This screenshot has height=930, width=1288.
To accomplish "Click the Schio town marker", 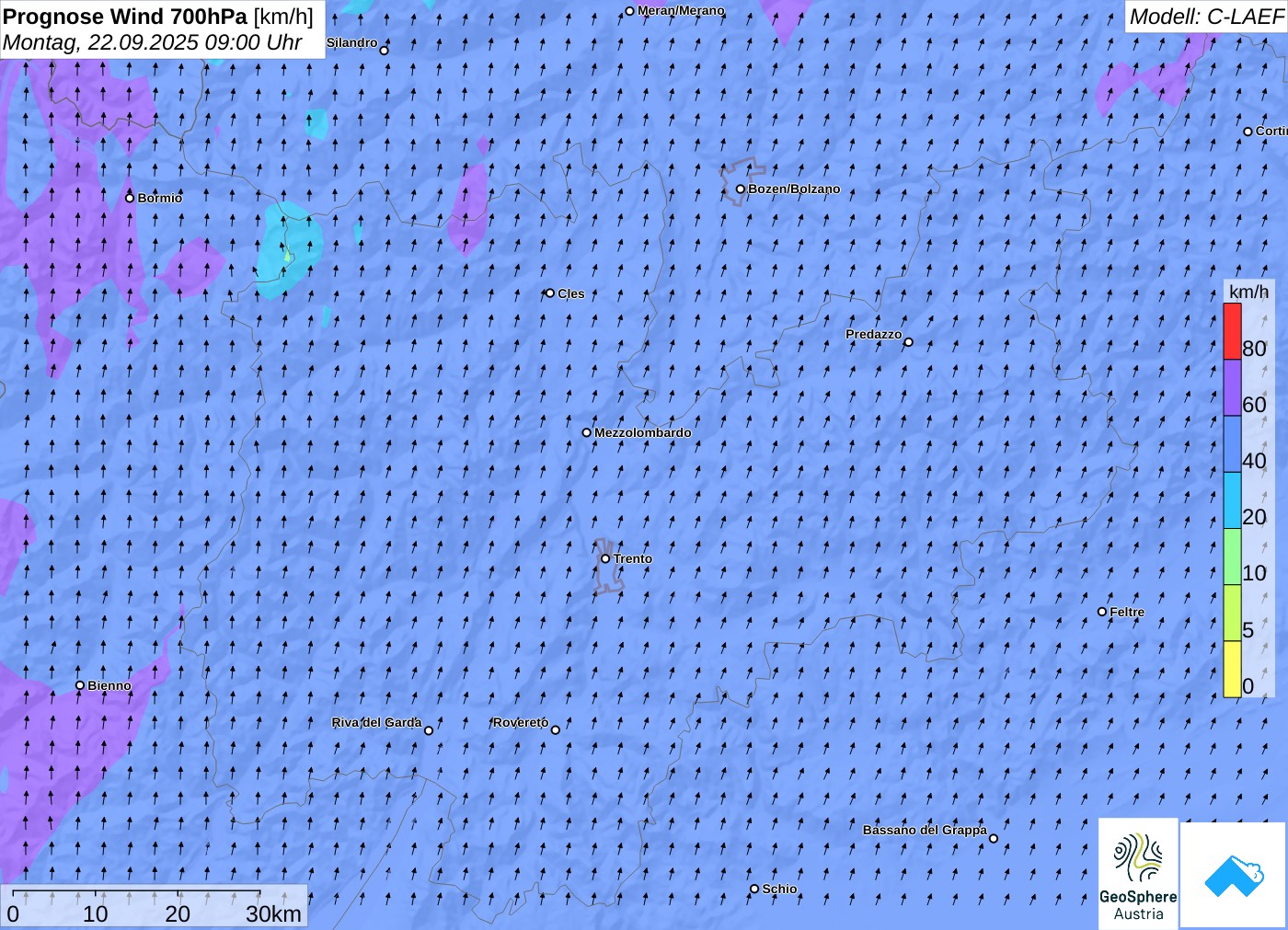I will tap(754, 889).
